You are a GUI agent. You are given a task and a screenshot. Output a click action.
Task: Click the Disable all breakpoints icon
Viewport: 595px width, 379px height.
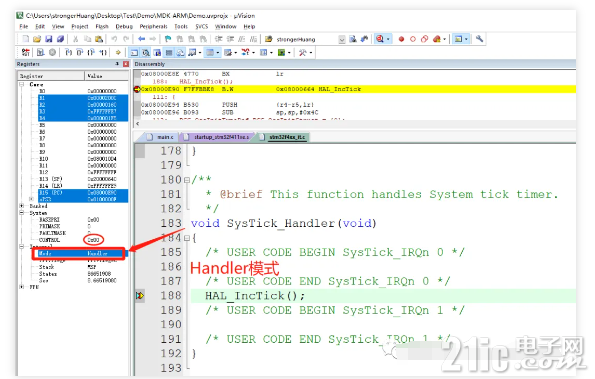(424, 39)
